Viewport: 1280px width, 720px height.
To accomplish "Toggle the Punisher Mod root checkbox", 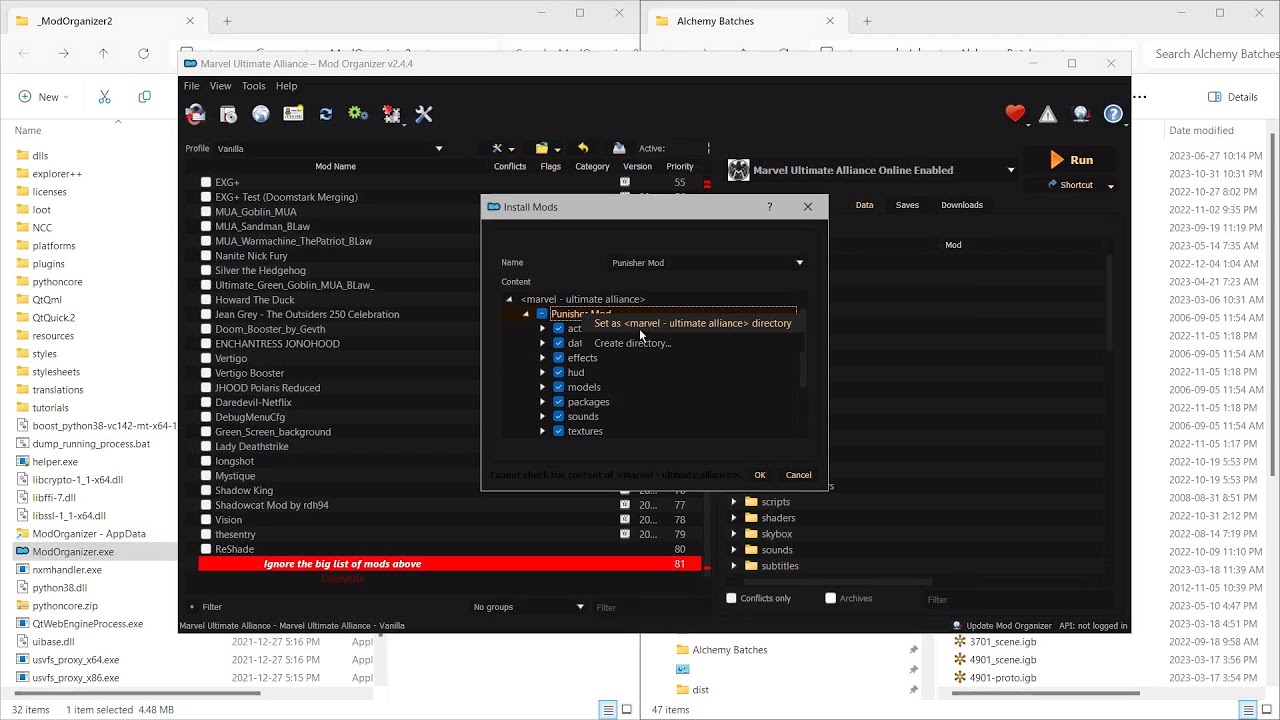I will pyautogui.click(x=542, y=314).
